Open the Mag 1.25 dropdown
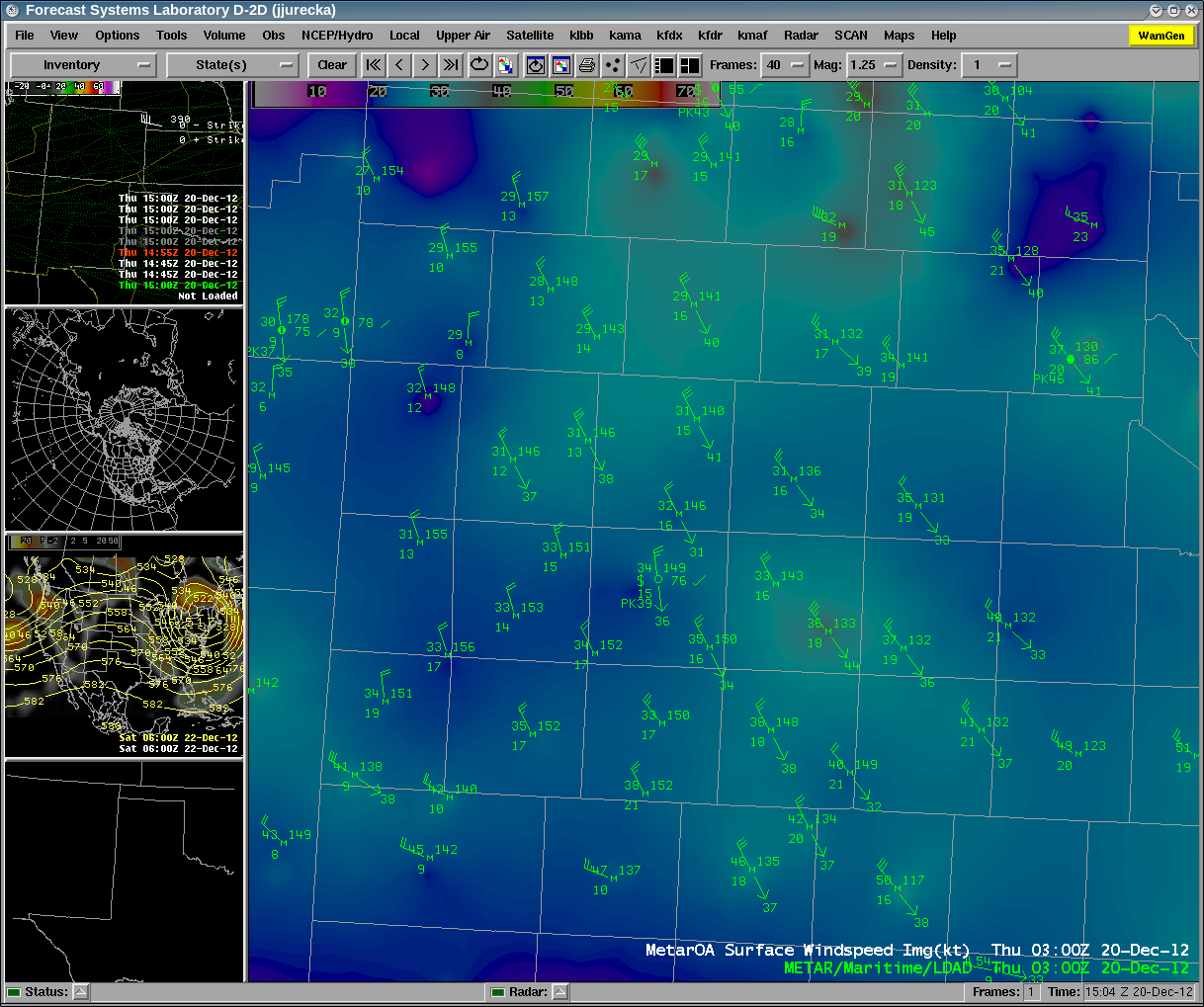1204x1007 pixels. pyautogui.click(x=875, y=65)
